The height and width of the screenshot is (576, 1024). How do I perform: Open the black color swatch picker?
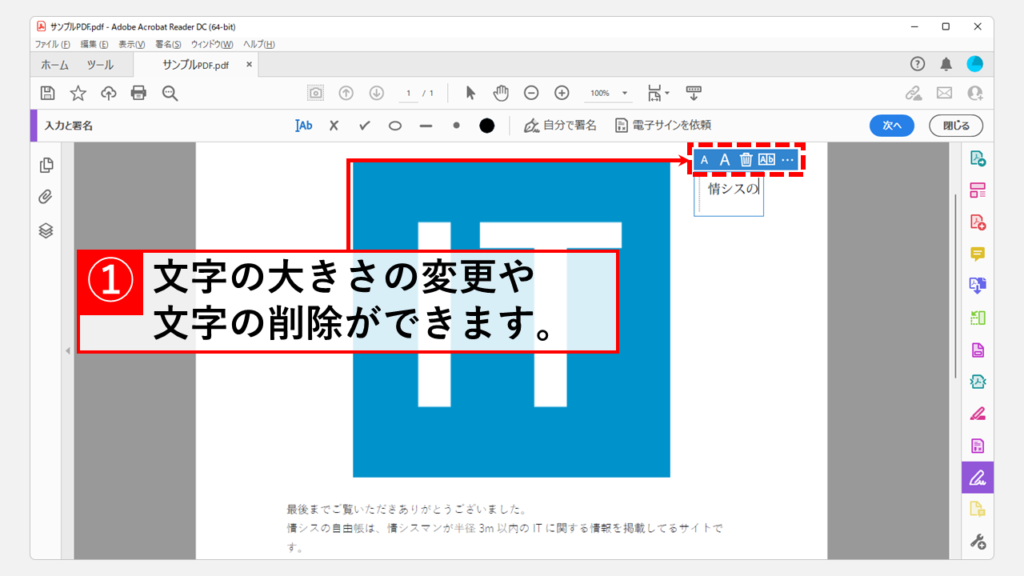pyautogui.click(x=487, y=126)
